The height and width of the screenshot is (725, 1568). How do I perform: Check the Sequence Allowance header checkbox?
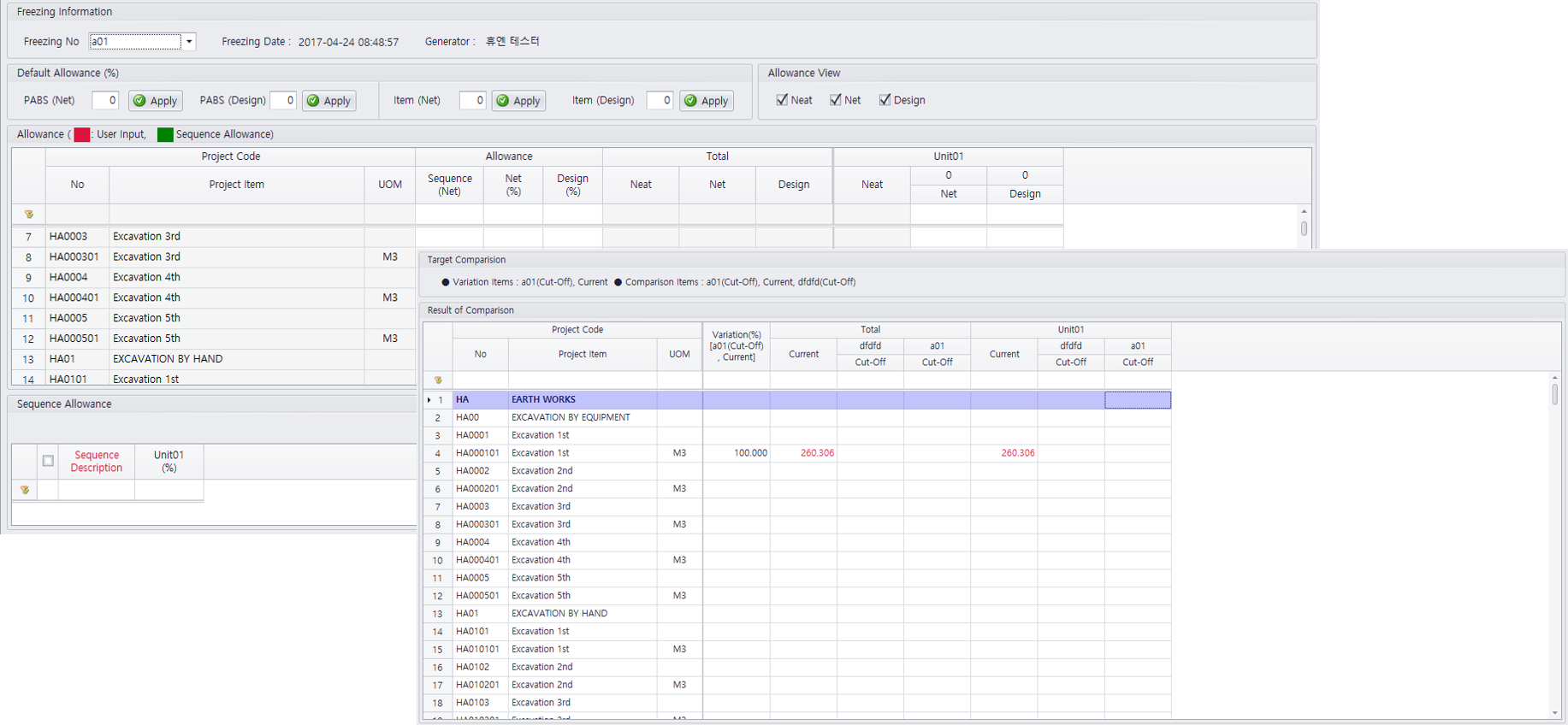point(48,461)
